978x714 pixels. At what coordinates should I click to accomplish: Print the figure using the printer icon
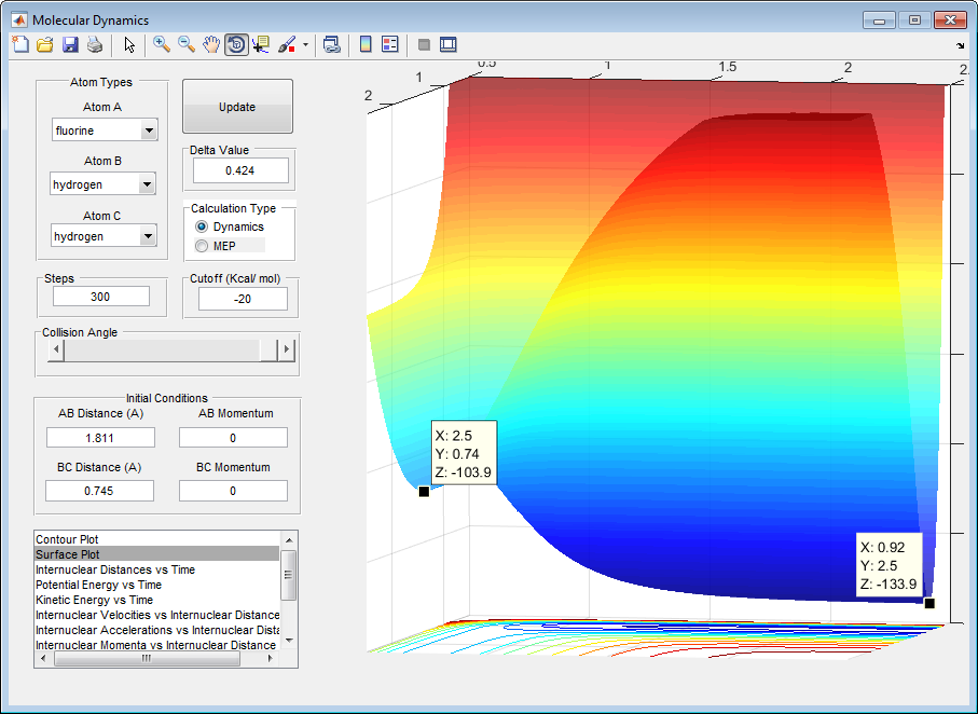click(94, 44)
